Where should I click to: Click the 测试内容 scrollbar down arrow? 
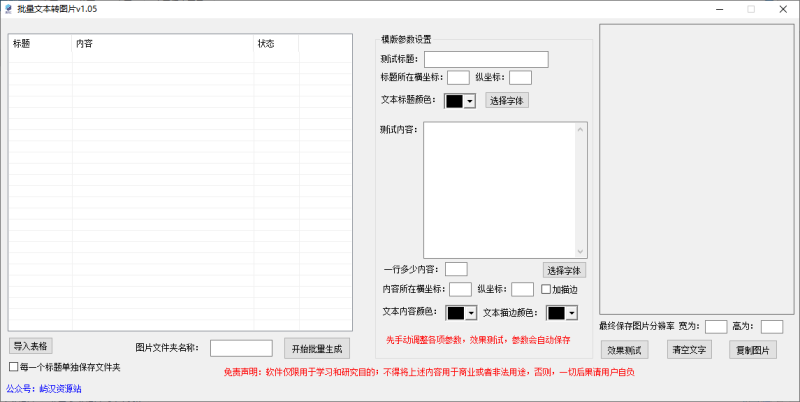[581, 252]
